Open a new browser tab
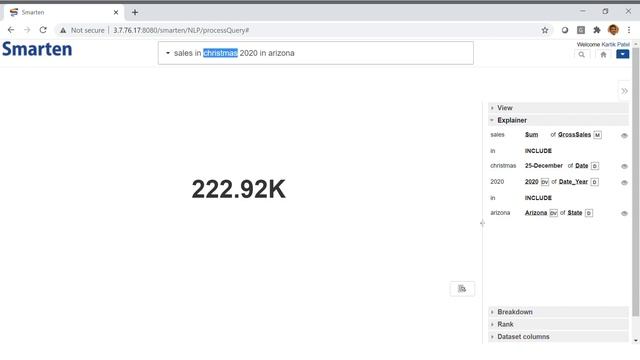The image size is (640, 360). click(x=135, y=12)
